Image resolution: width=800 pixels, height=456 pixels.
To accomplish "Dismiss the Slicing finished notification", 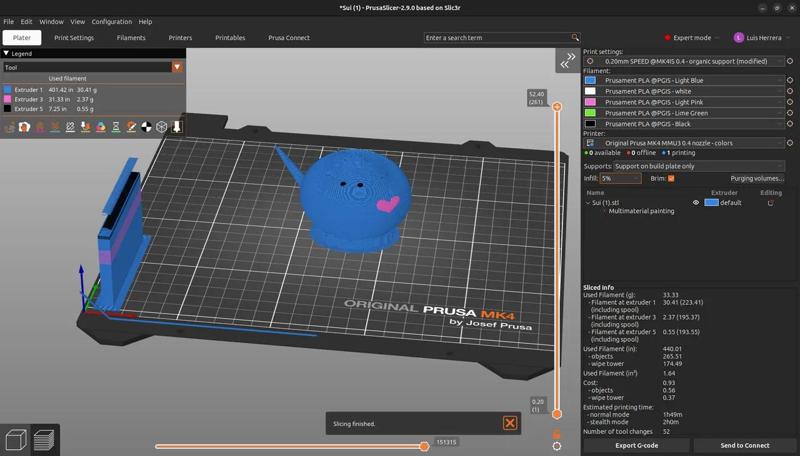I will click(x=510, y=423).
